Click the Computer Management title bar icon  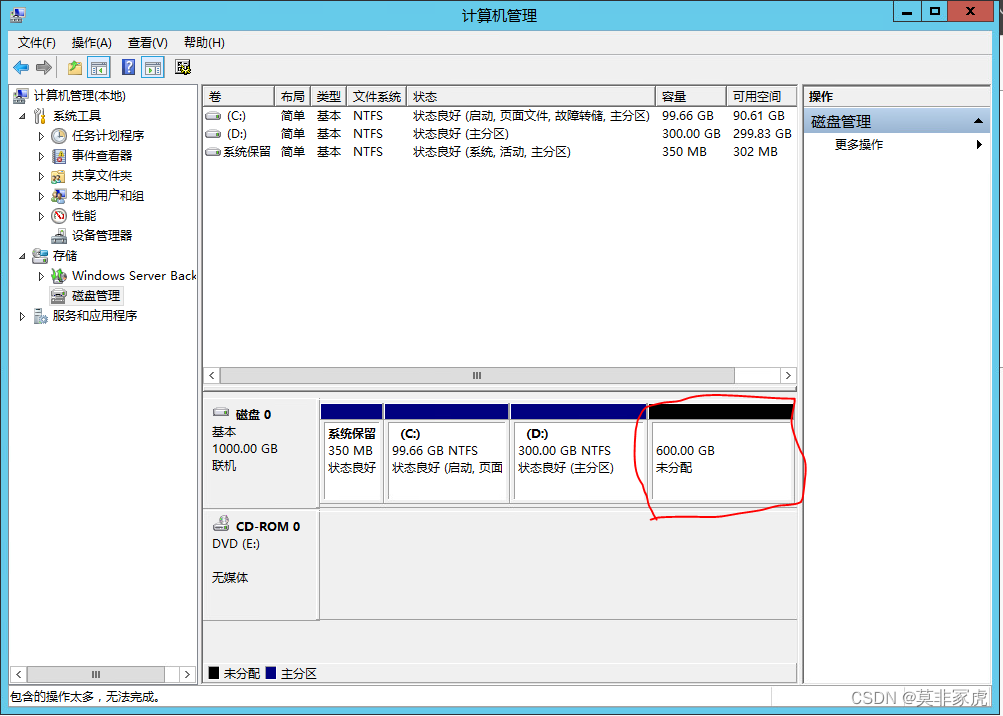pos(17,13)
